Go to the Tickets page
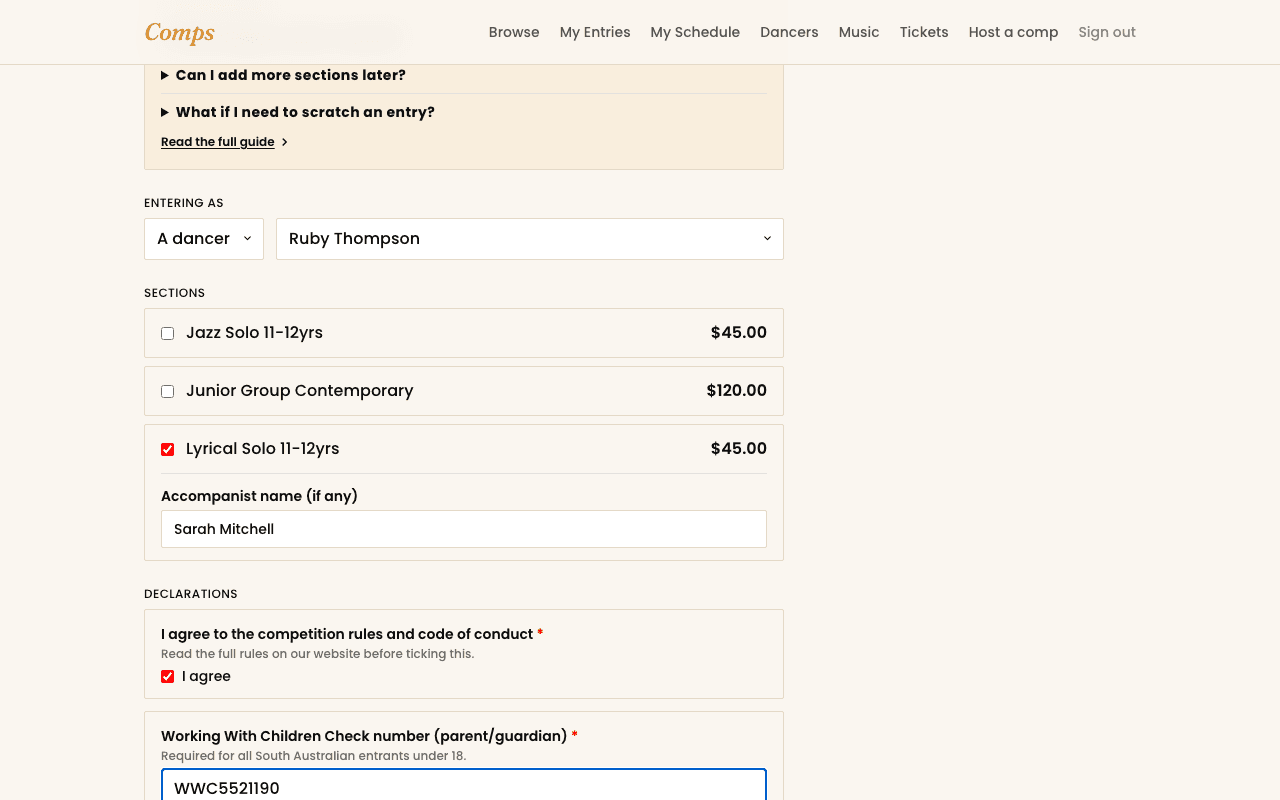Image resolution: width=1280 pixels, height=800 pixels. tap(924, 32)
